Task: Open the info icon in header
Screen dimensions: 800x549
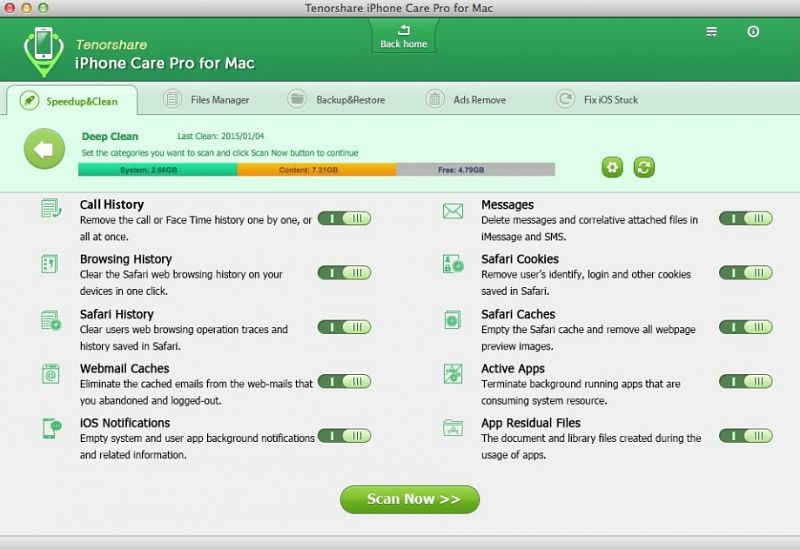Action: [x=753, y=32]
